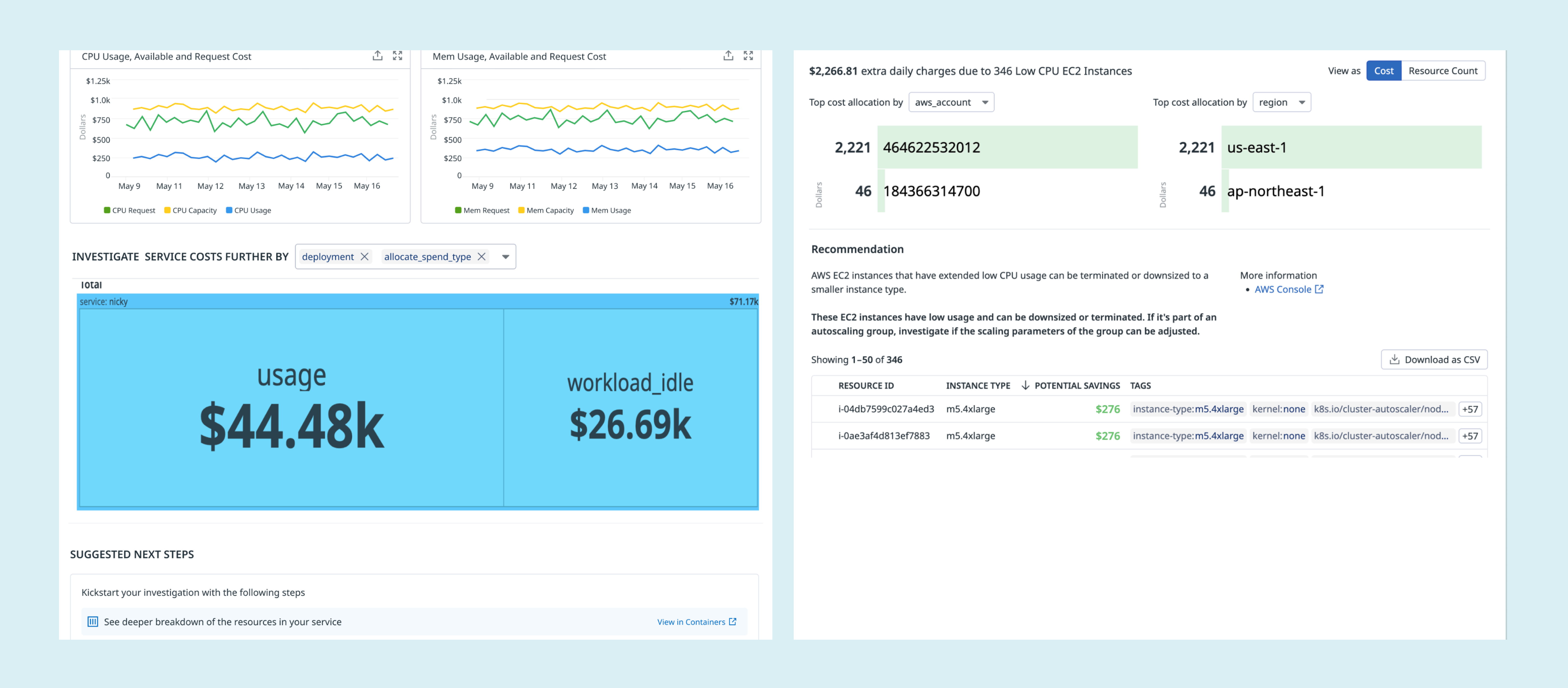Toggle CPU Request legend series
The width and height of the screenshot is (1568, 688).
pos(129,210)
